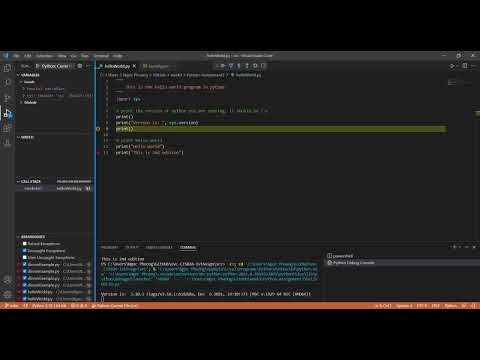
Task: Open launch.json via the debug gear icon
Action: point(80,66)
